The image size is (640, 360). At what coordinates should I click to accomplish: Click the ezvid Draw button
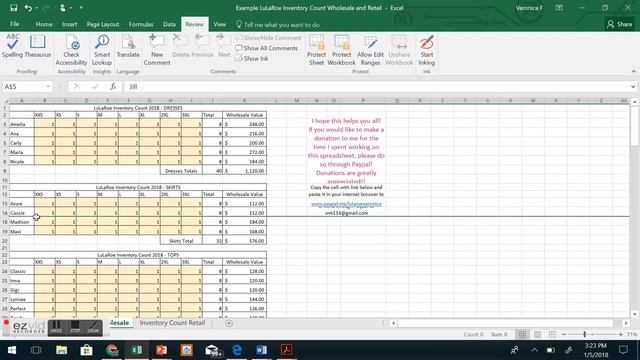click(x=93, y=328)
